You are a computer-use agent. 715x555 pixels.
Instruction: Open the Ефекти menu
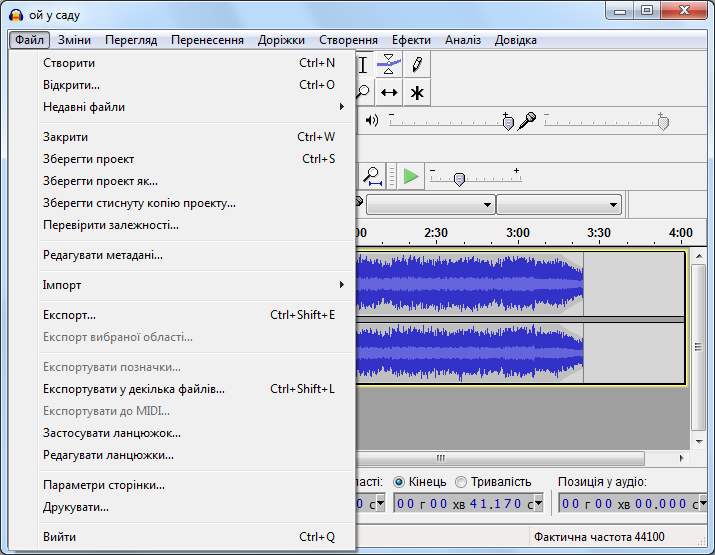tap(411, 40)
